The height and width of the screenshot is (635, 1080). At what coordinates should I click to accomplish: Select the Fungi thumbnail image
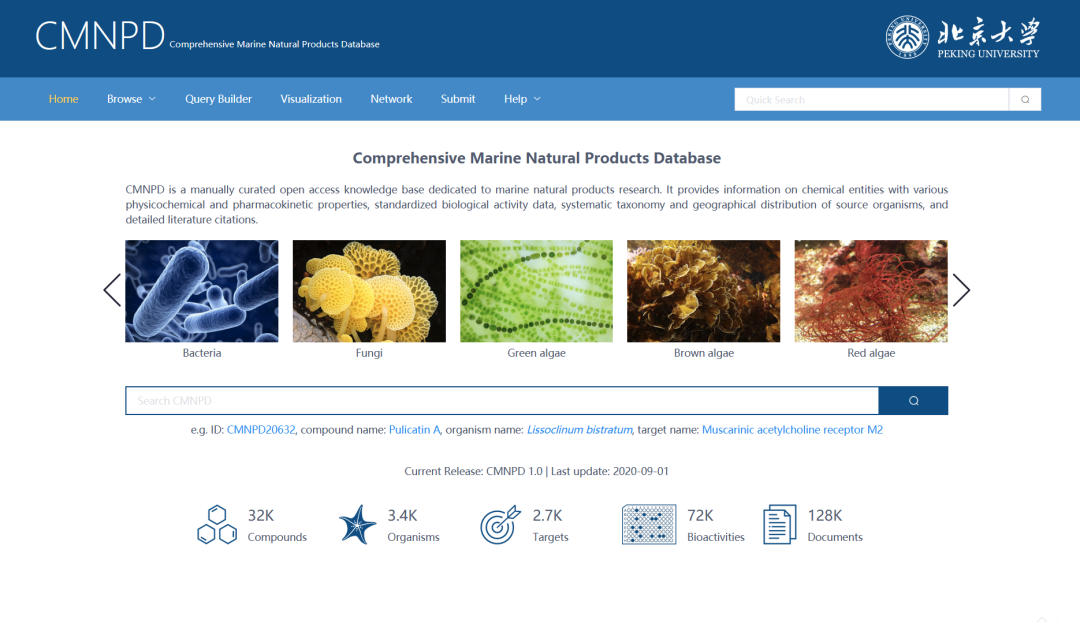369,291
